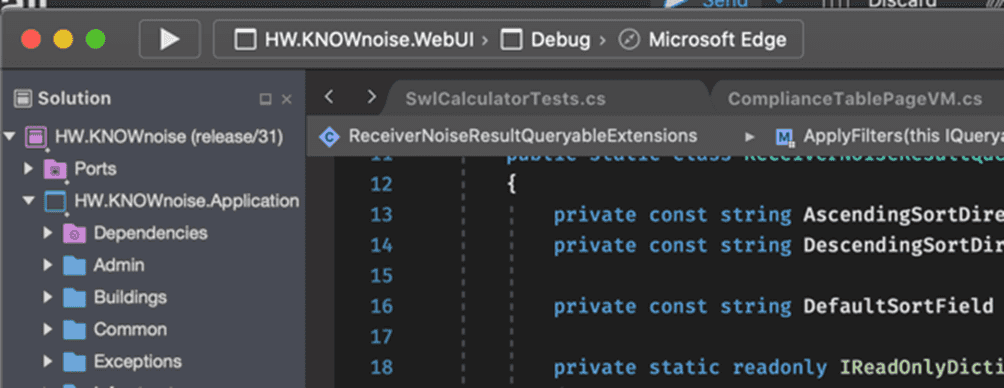The width and height of the screenshot is (1004, 388).
Task: Select the HW.KNOWnoise.WebUI startup project
Action: pyautogui.click(x=354, y=40)
